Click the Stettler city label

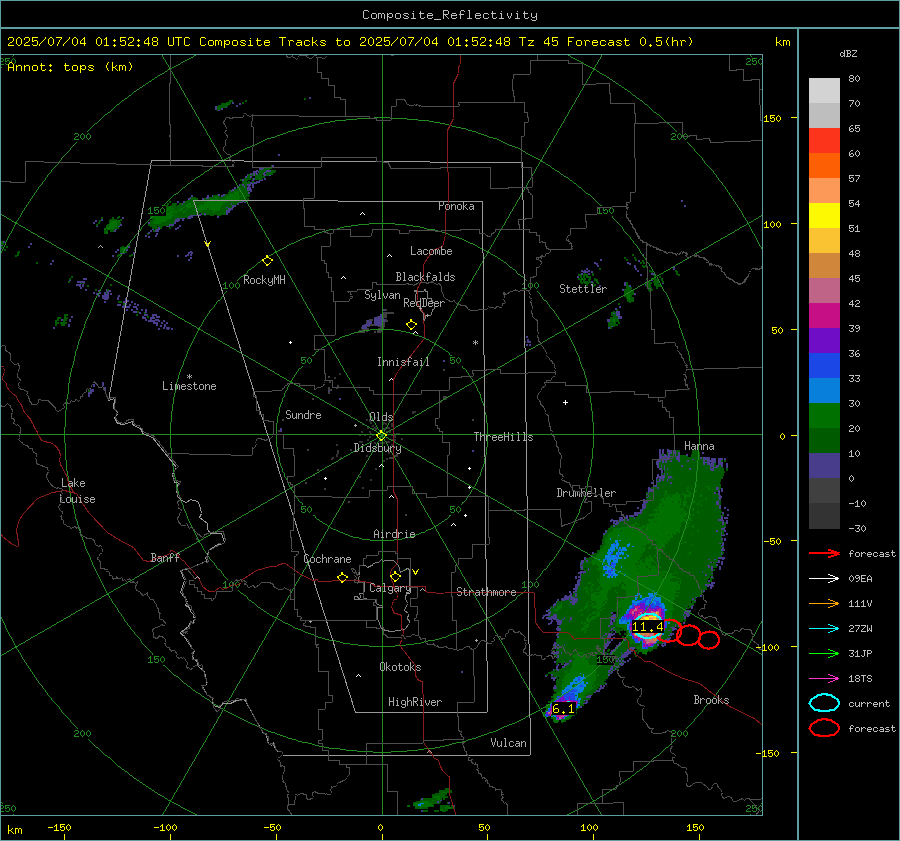click(x=583, y=289)
